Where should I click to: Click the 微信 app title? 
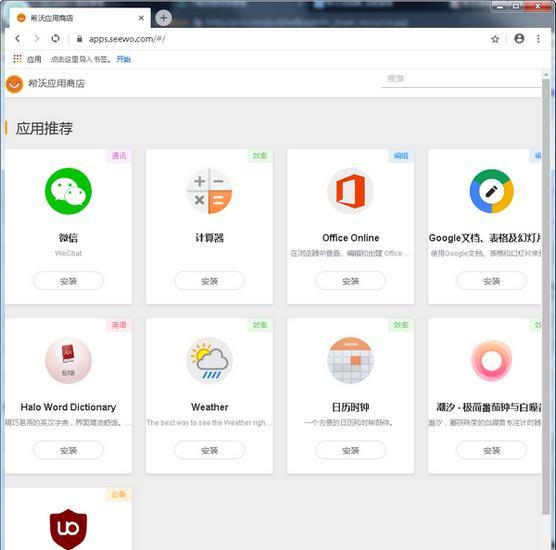68,238
